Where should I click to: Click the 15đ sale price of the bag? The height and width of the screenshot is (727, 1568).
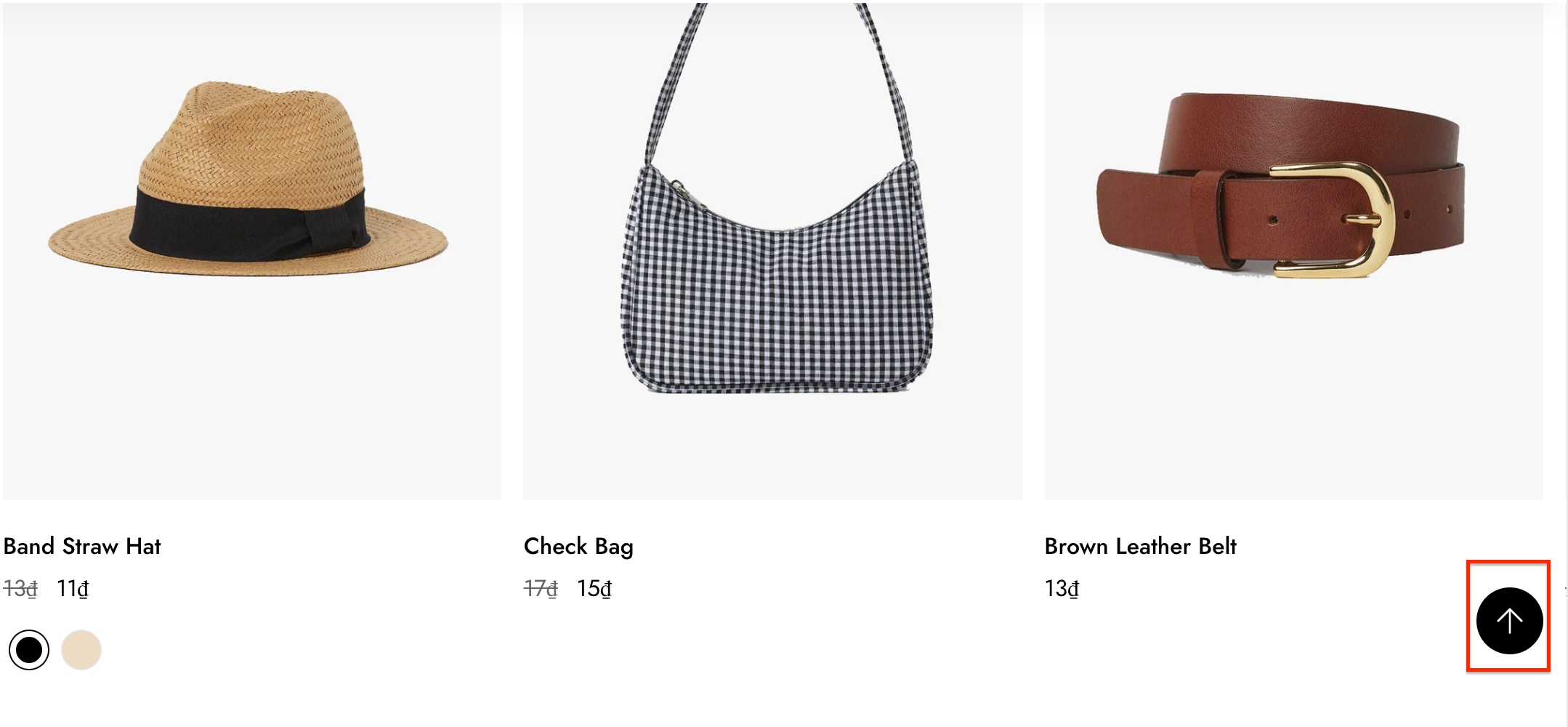click(x=594, y=588)
